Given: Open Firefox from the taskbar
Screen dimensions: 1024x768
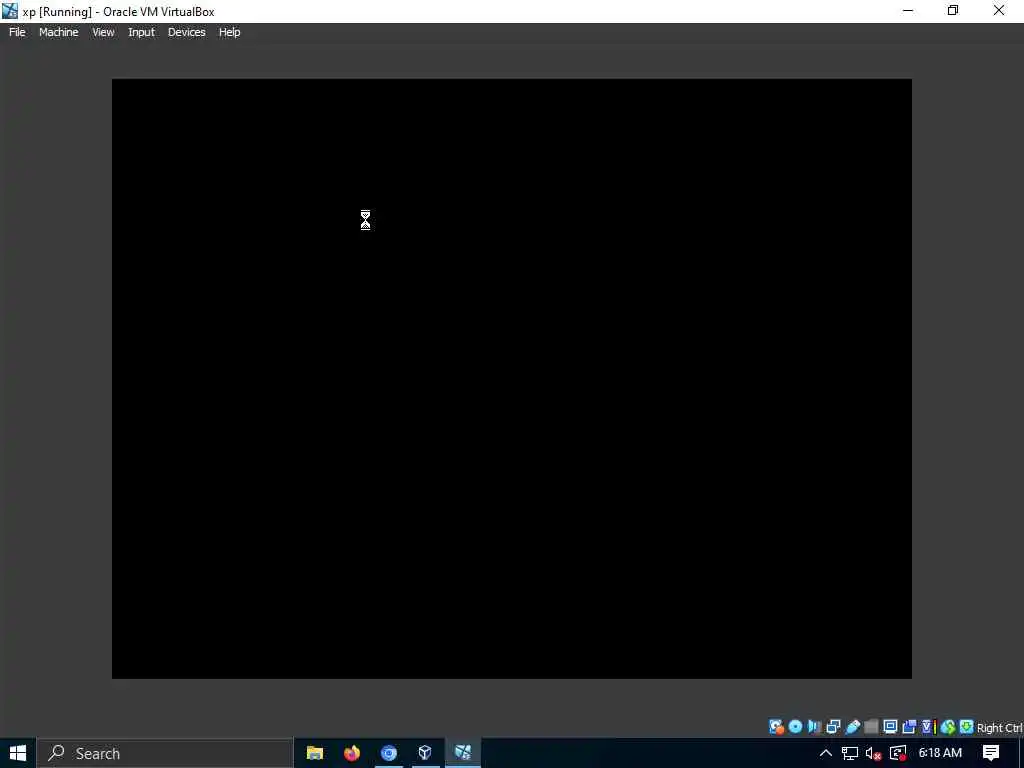Looking at the screenshot, I should pyautogui.click(x=352, y=753).
